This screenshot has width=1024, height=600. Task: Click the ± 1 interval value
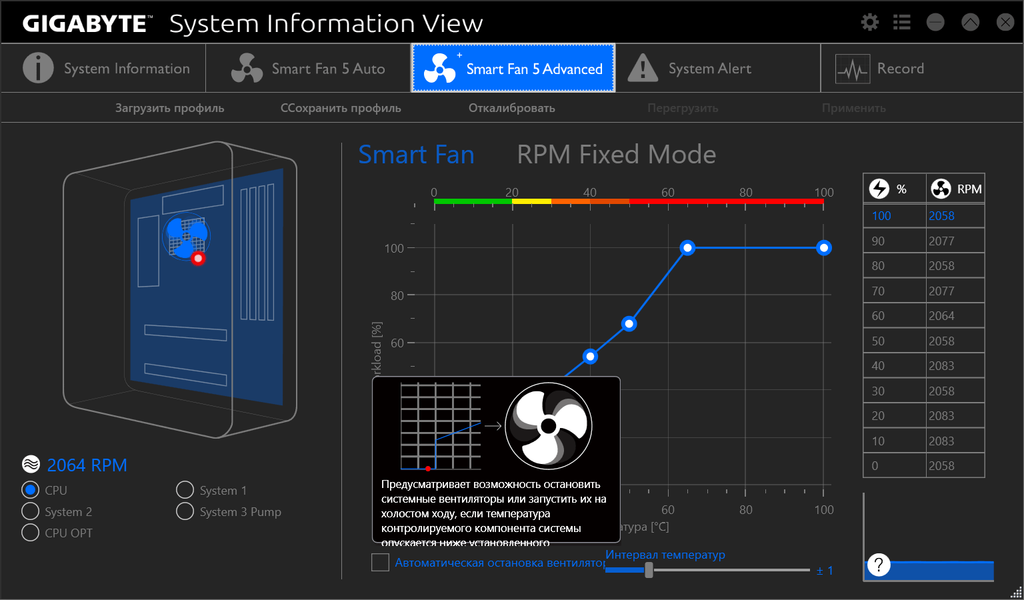825,571
